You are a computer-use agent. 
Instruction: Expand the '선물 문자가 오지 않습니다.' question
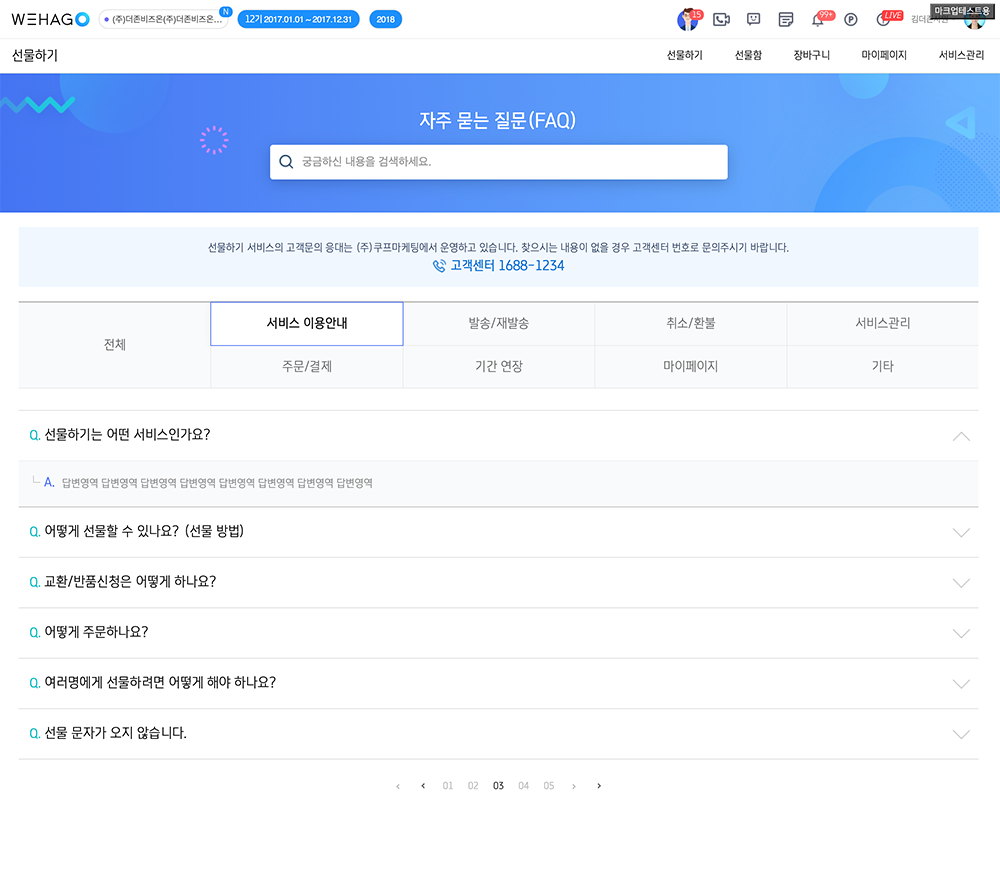(961, 734)
